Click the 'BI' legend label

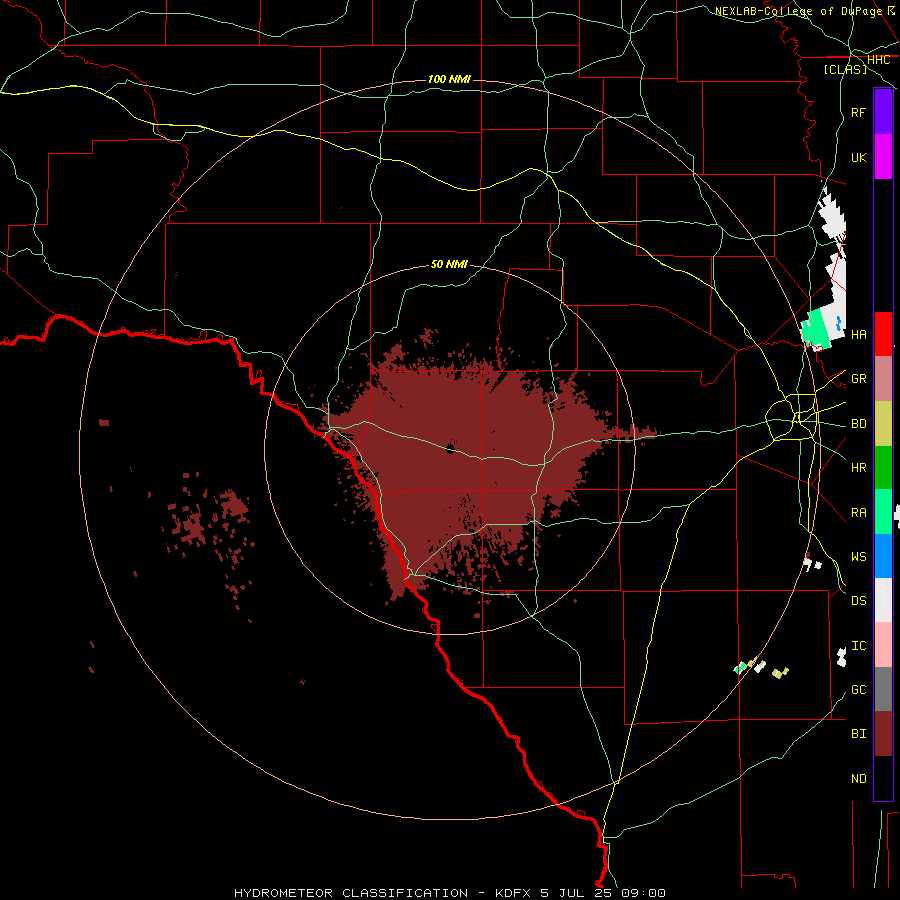858,734
